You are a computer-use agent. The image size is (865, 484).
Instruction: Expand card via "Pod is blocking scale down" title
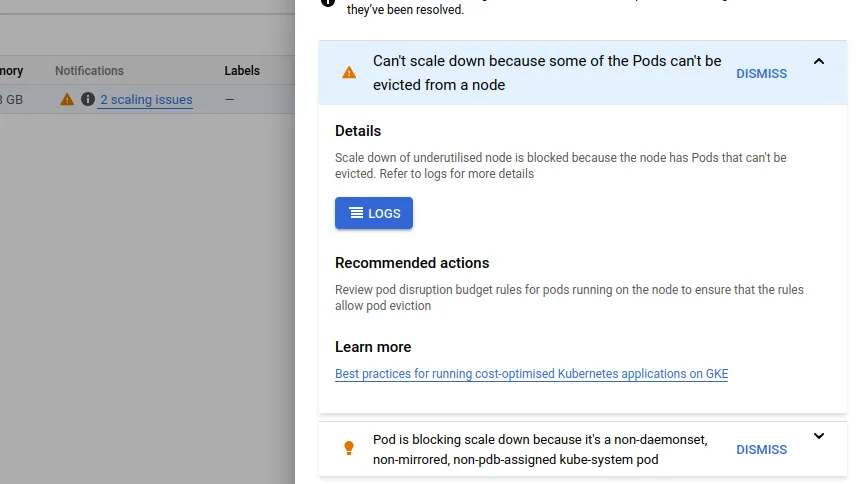click(540, 449)
